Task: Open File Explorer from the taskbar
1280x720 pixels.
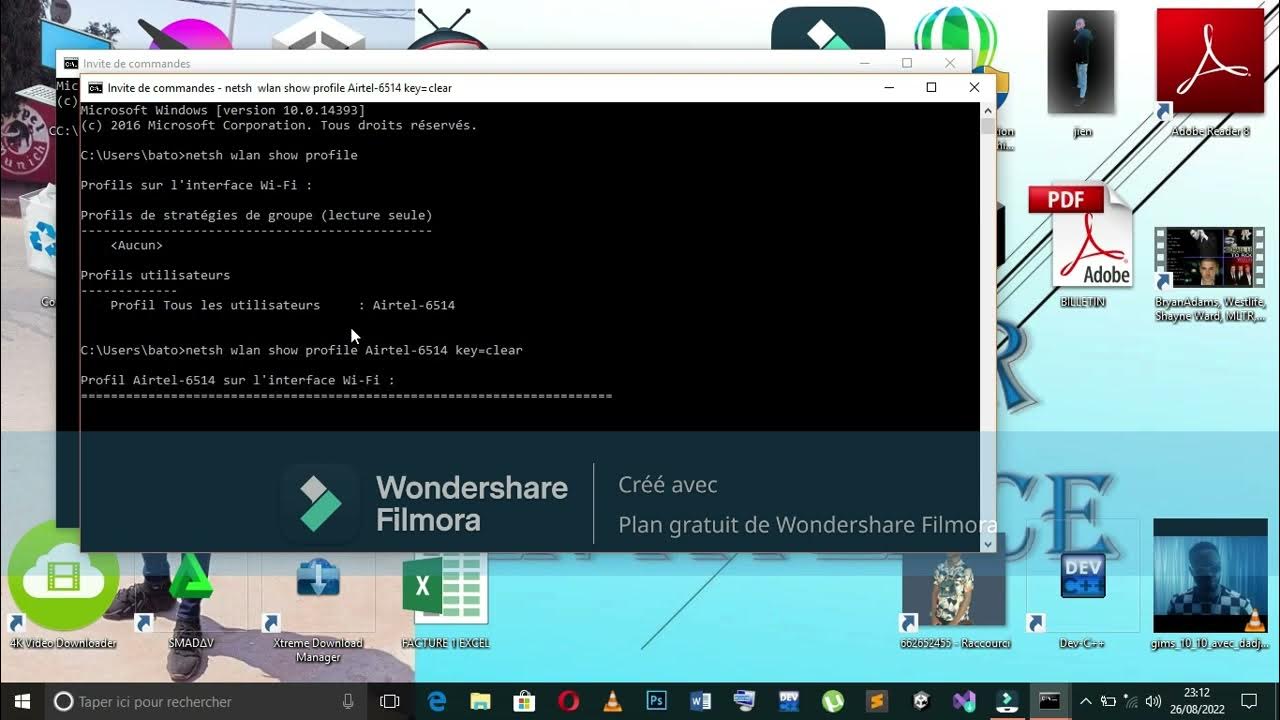Action: tap(481, 701)
